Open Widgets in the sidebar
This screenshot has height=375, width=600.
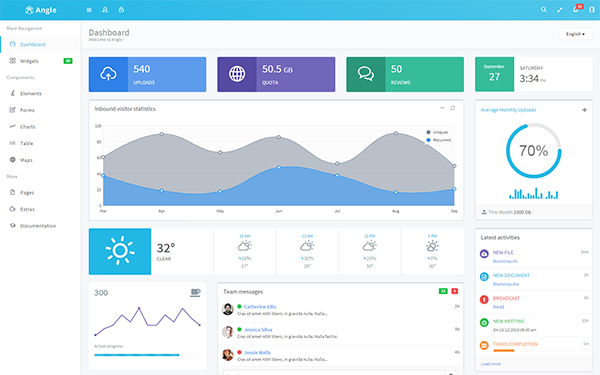(40, 61)
